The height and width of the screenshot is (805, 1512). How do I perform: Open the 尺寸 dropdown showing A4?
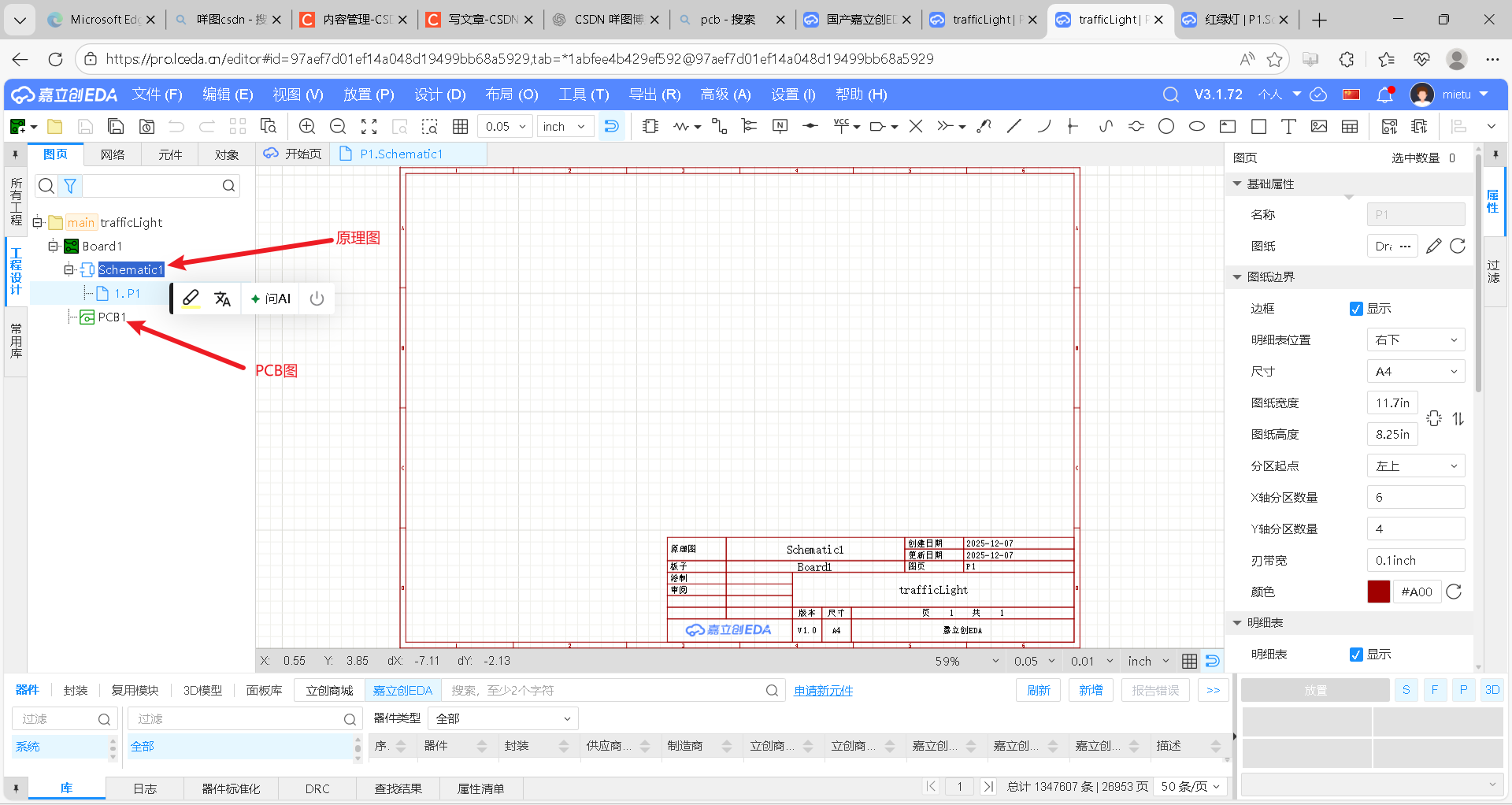pos(1416,371)
